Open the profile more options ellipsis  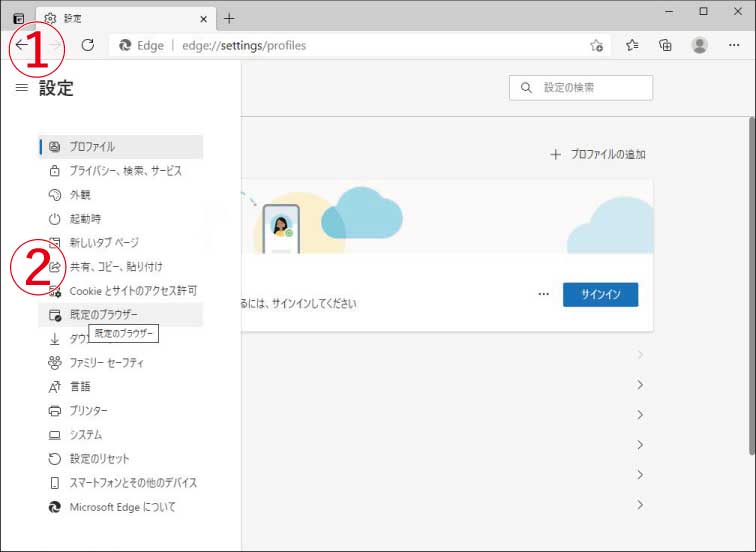coord(543,294)
